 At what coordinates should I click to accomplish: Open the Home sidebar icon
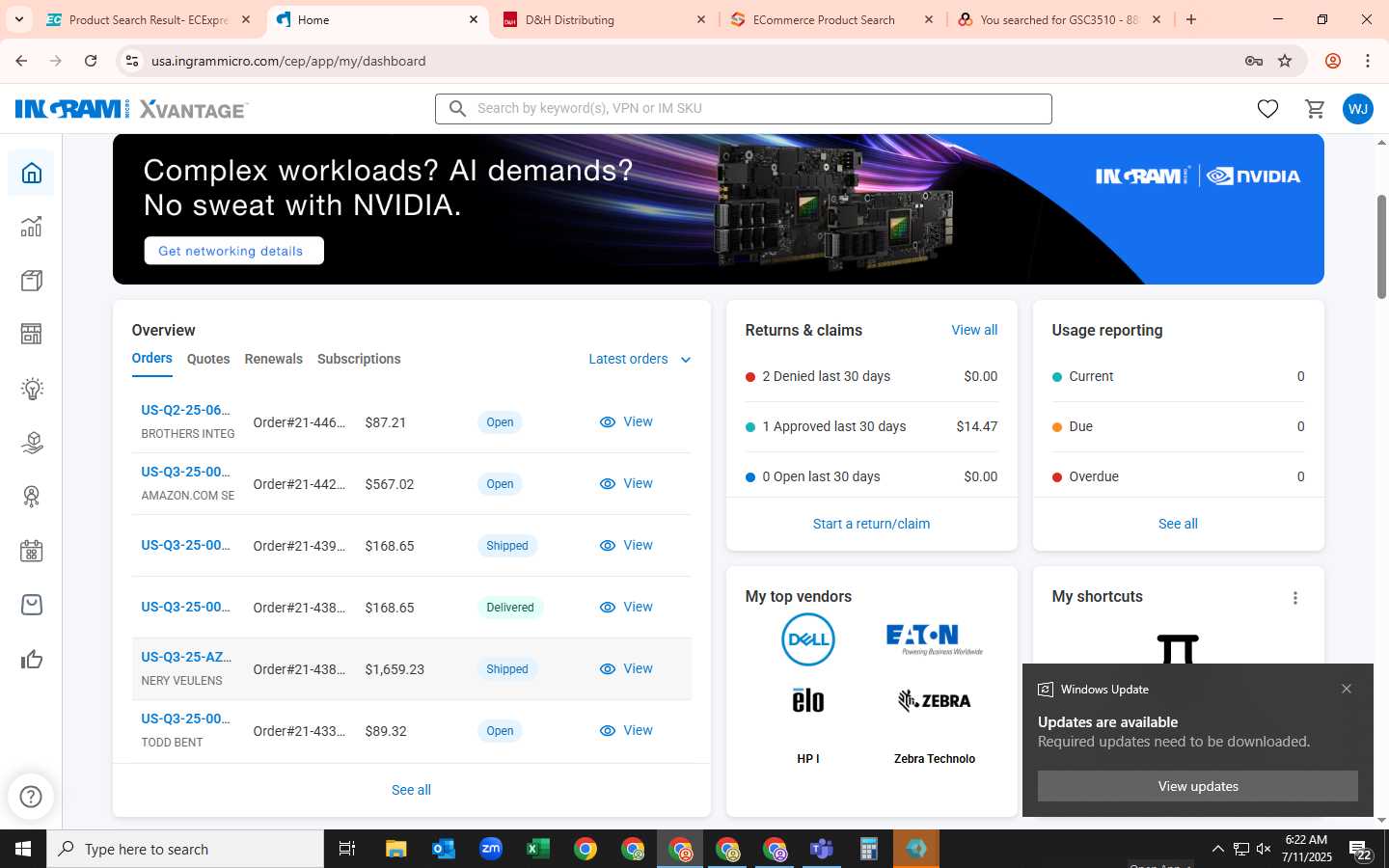(x=32, y=173)
